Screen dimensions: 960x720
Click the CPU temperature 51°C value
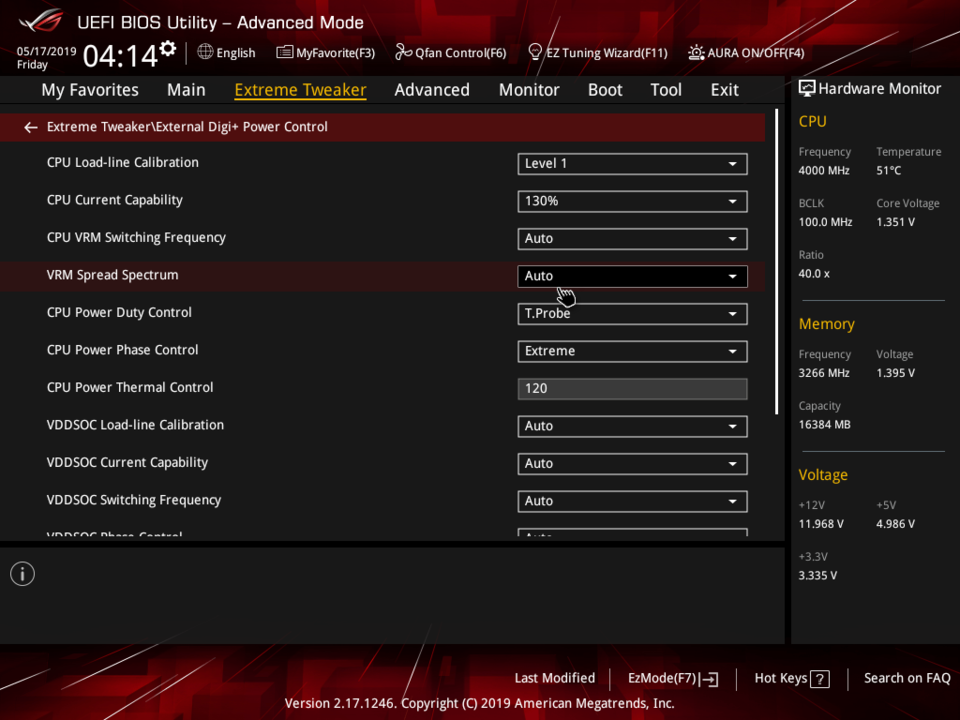pos(888,171)
